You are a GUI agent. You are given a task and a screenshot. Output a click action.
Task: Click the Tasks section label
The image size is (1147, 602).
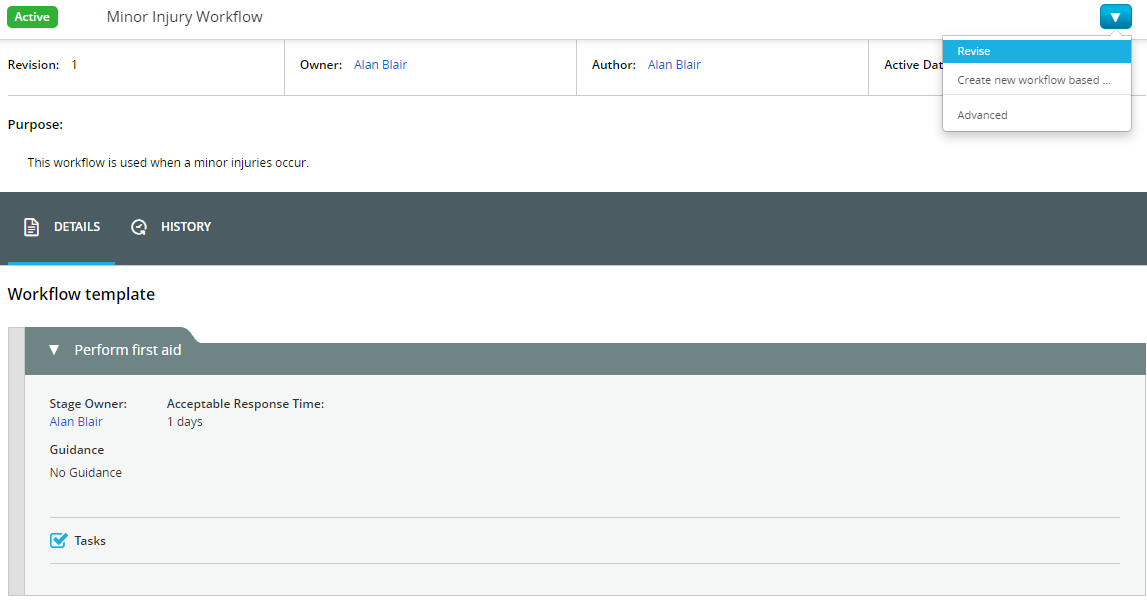click(x=90, y=541)
